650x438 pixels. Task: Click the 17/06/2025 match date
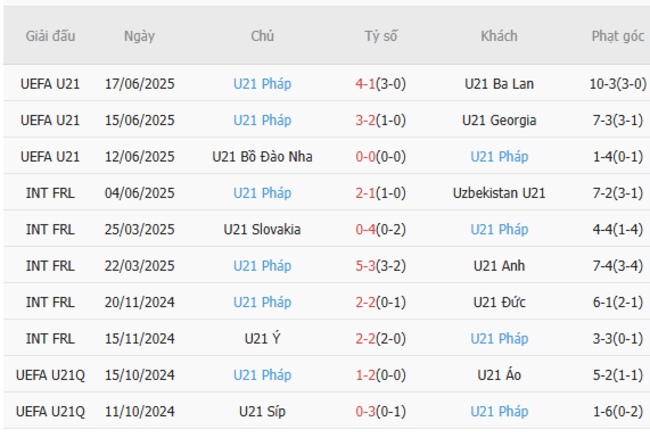[139, 84]
